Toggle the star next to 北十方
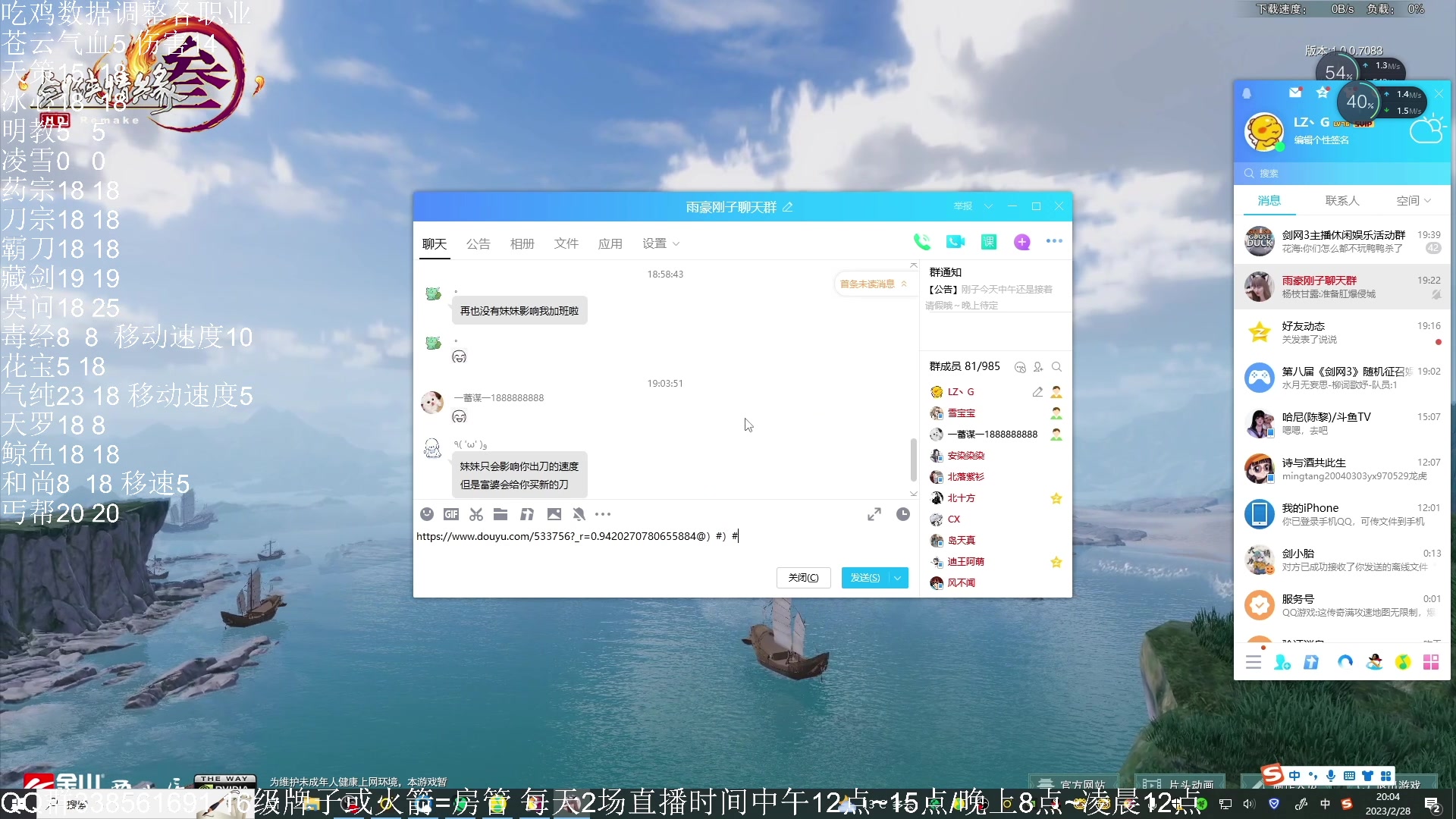 pyautogui.click(x=1056, y=498)
